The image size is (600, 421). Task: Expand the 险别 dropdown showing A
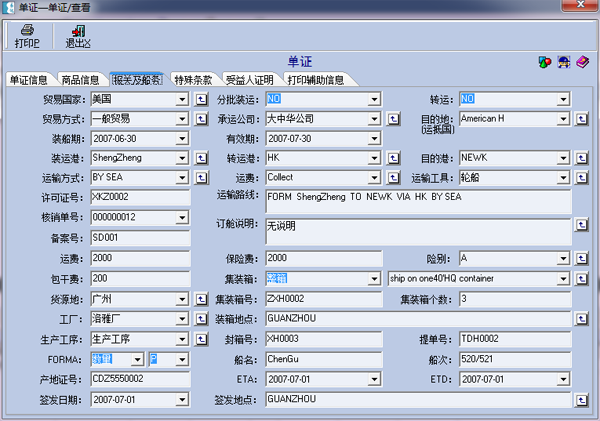click(x=564, y=258)
